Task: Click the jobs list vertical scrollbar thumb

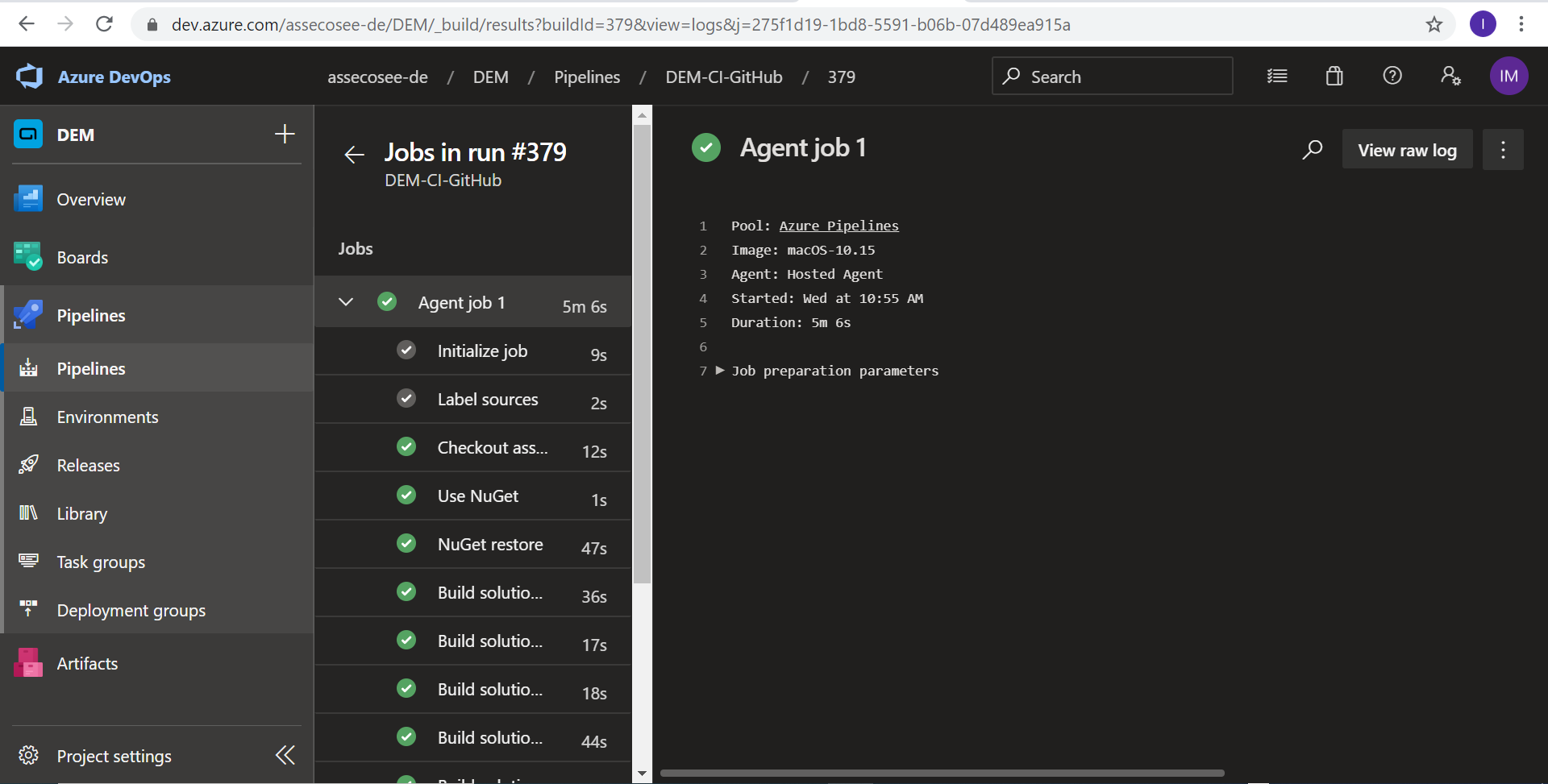Action: [x=642, y=353]
